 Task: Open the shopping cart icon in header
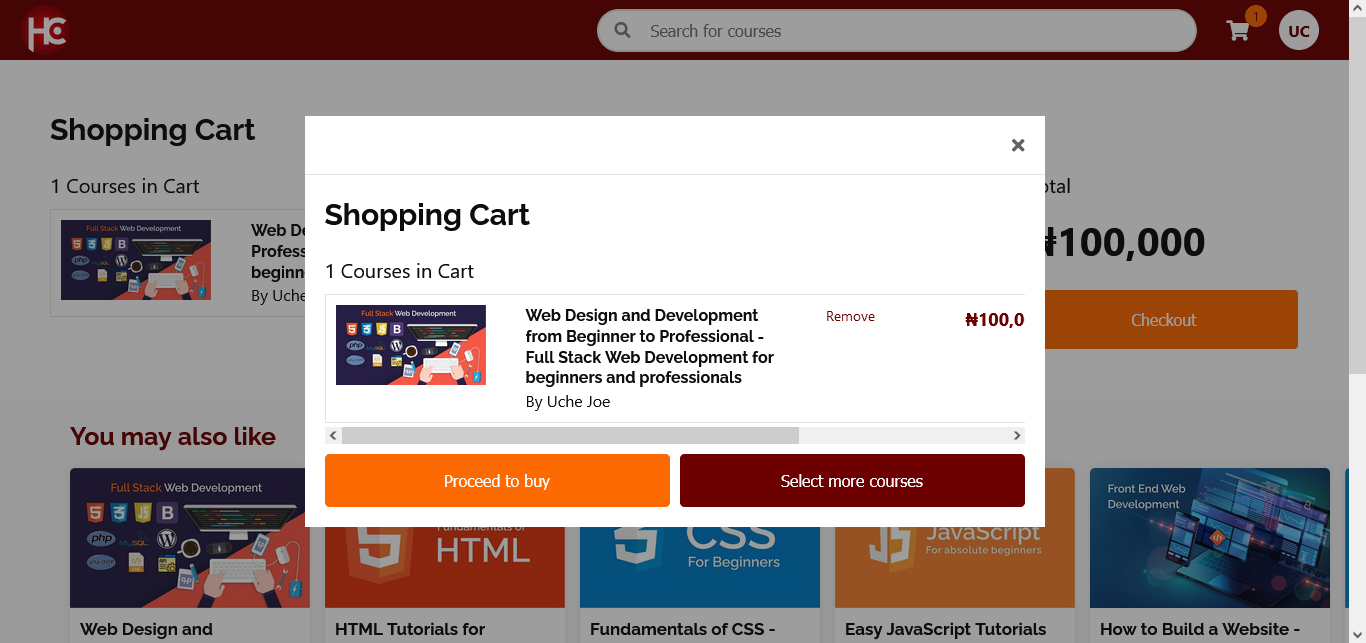(1238, 31)
